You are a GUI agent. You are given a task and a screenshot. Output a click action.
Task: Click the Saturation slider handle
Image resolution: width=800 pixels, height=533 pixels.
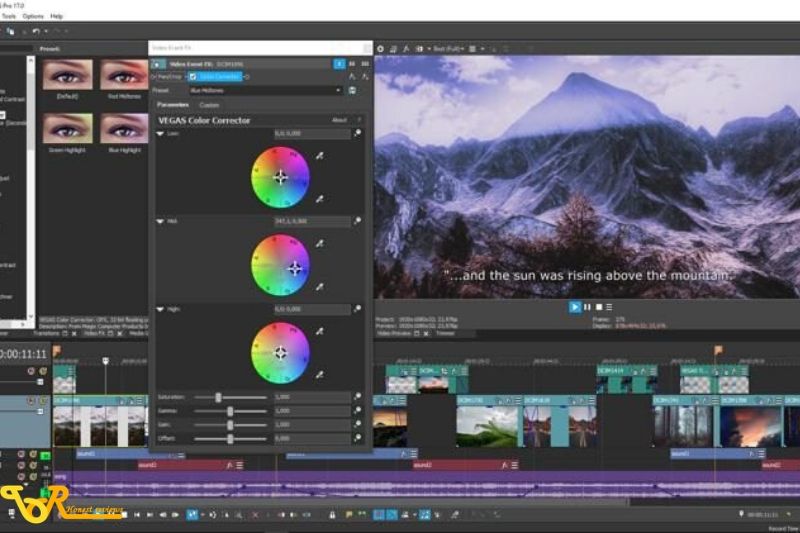coord(218,397)
